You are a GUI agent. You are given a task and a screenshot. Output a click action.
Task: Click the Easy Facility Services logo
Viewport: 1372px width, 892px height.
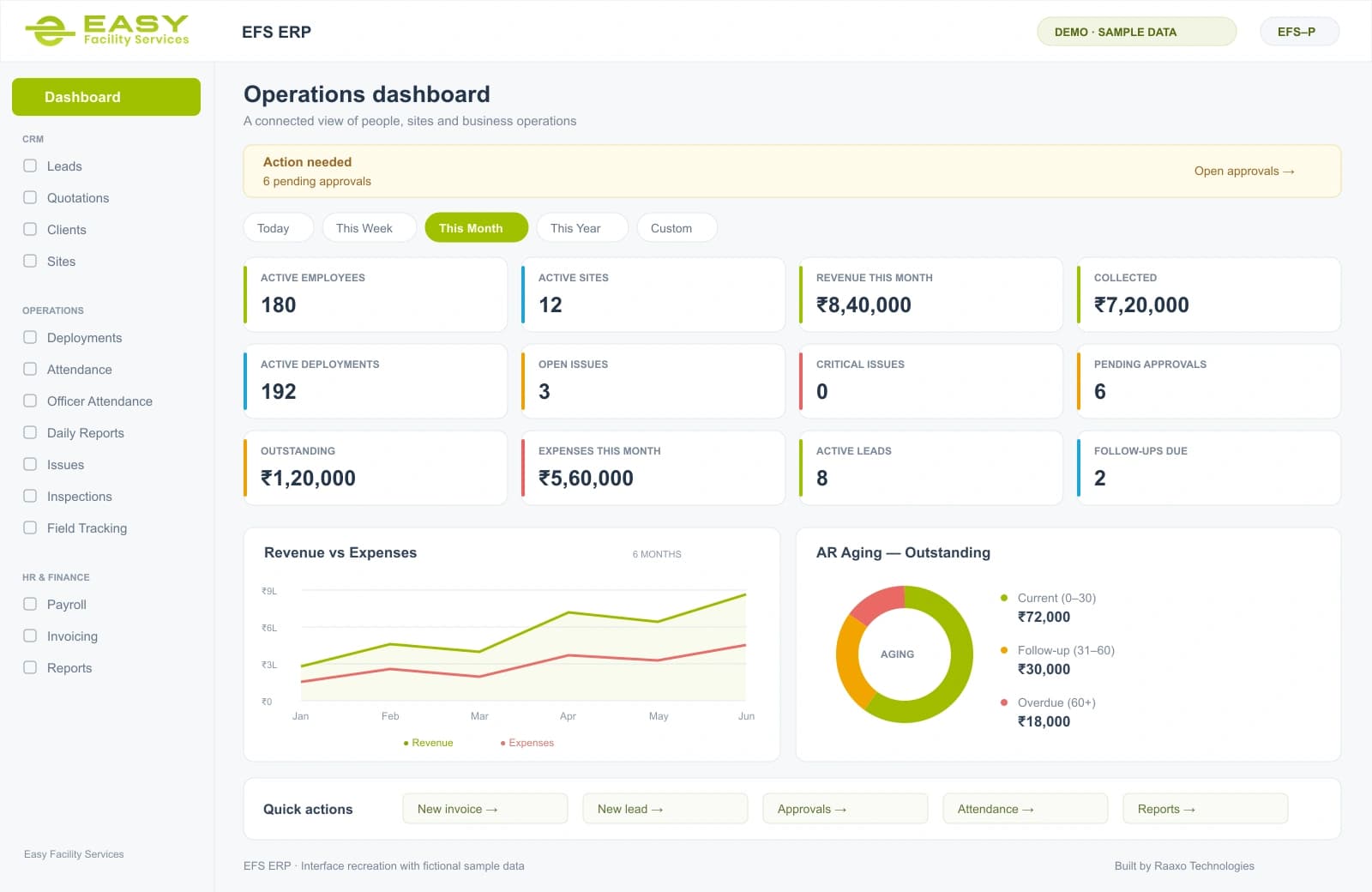coord(107,31)
